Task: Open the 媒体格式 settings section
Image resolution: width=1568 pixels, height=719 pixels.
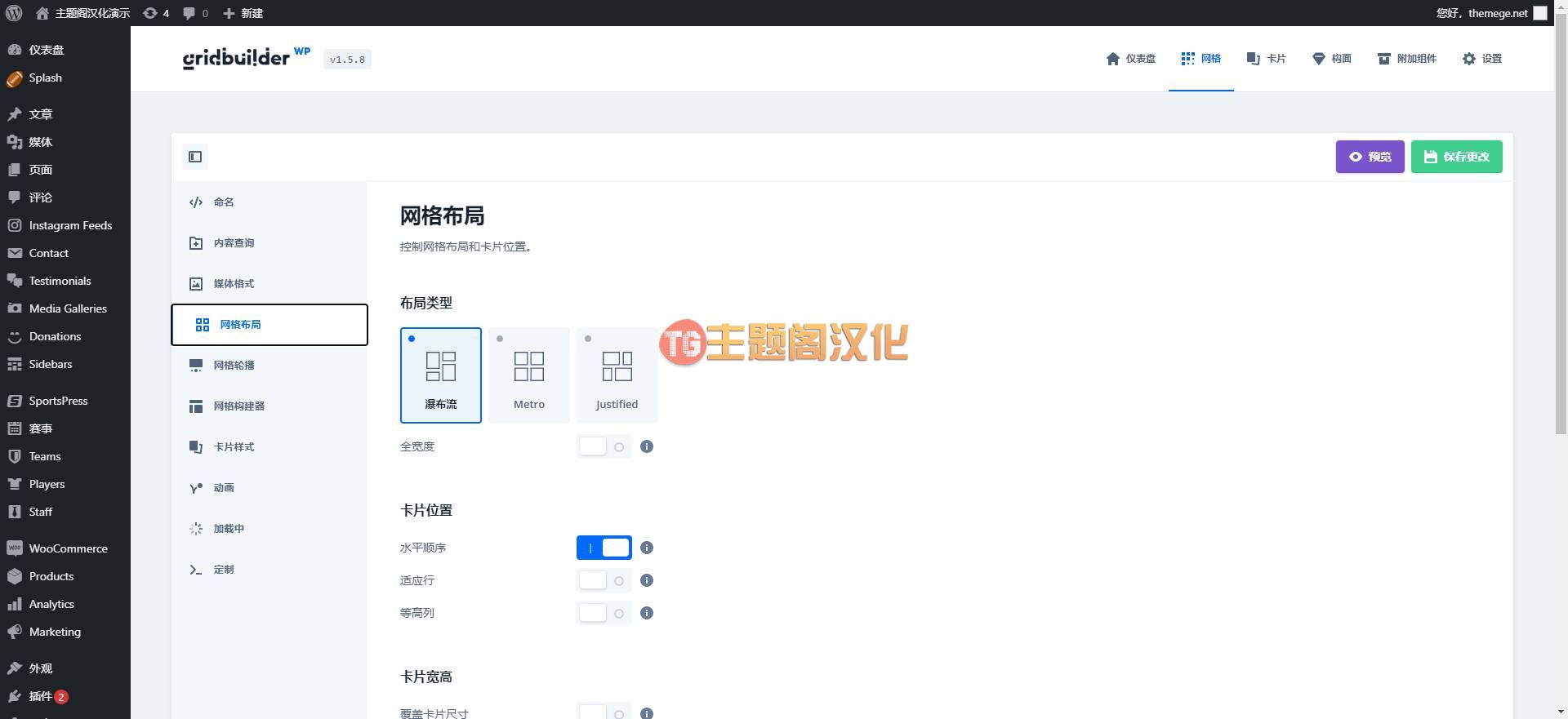Action: pyautogui.click(x=269, y=284)
